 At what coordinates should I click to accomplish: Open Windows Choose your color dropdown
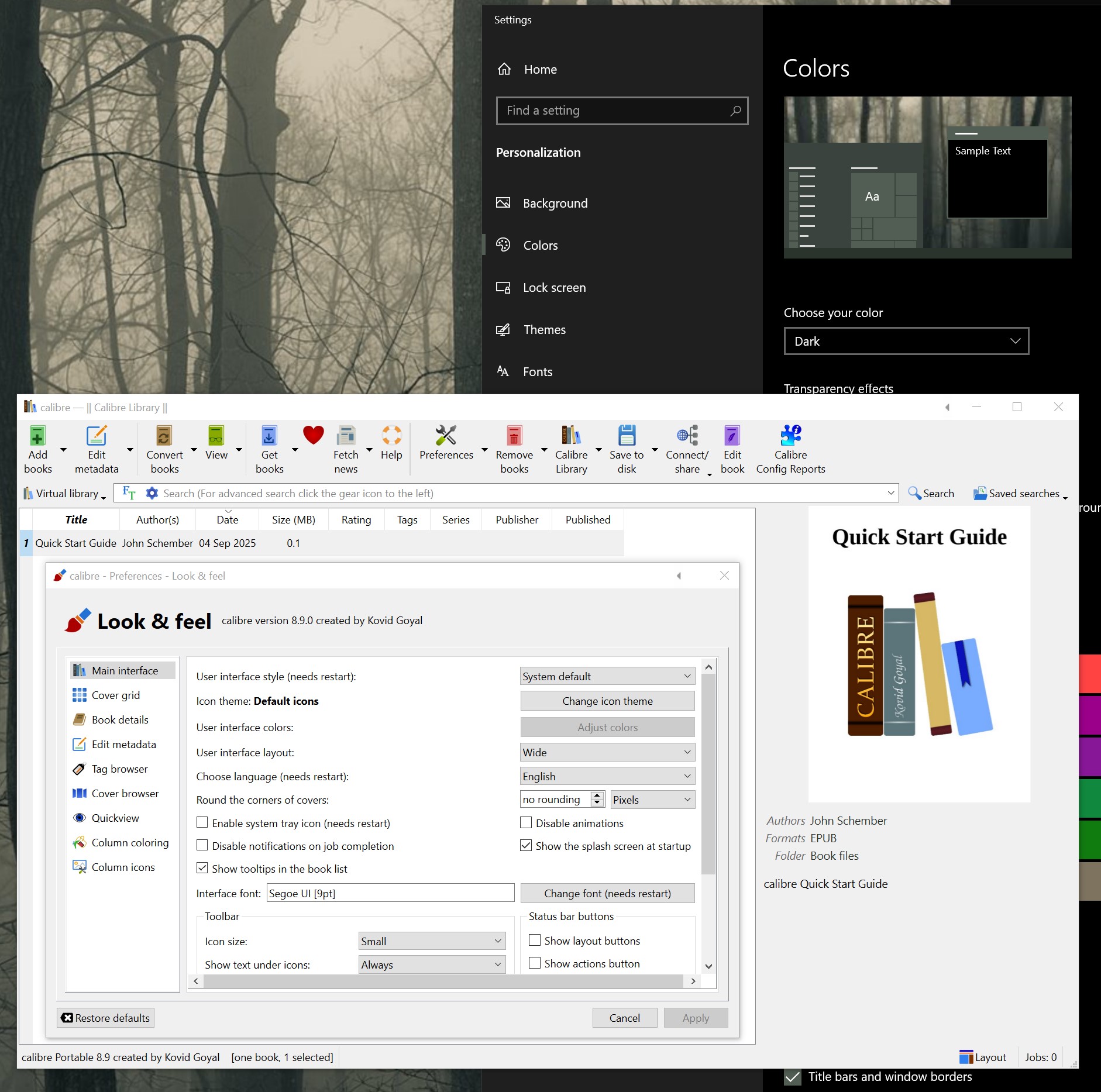(x=906, y=341)
